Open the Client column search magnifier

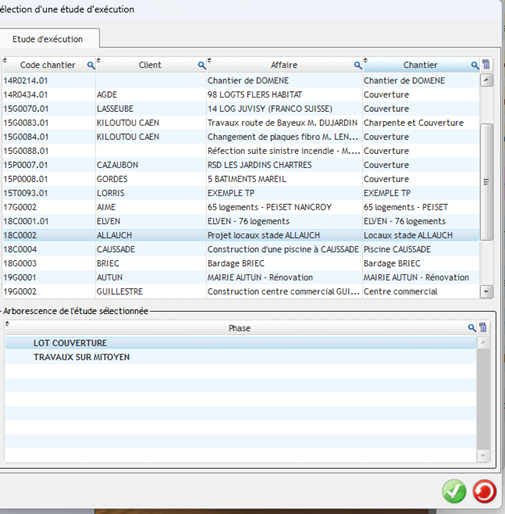pyautogui.click(x=202, y=65)
